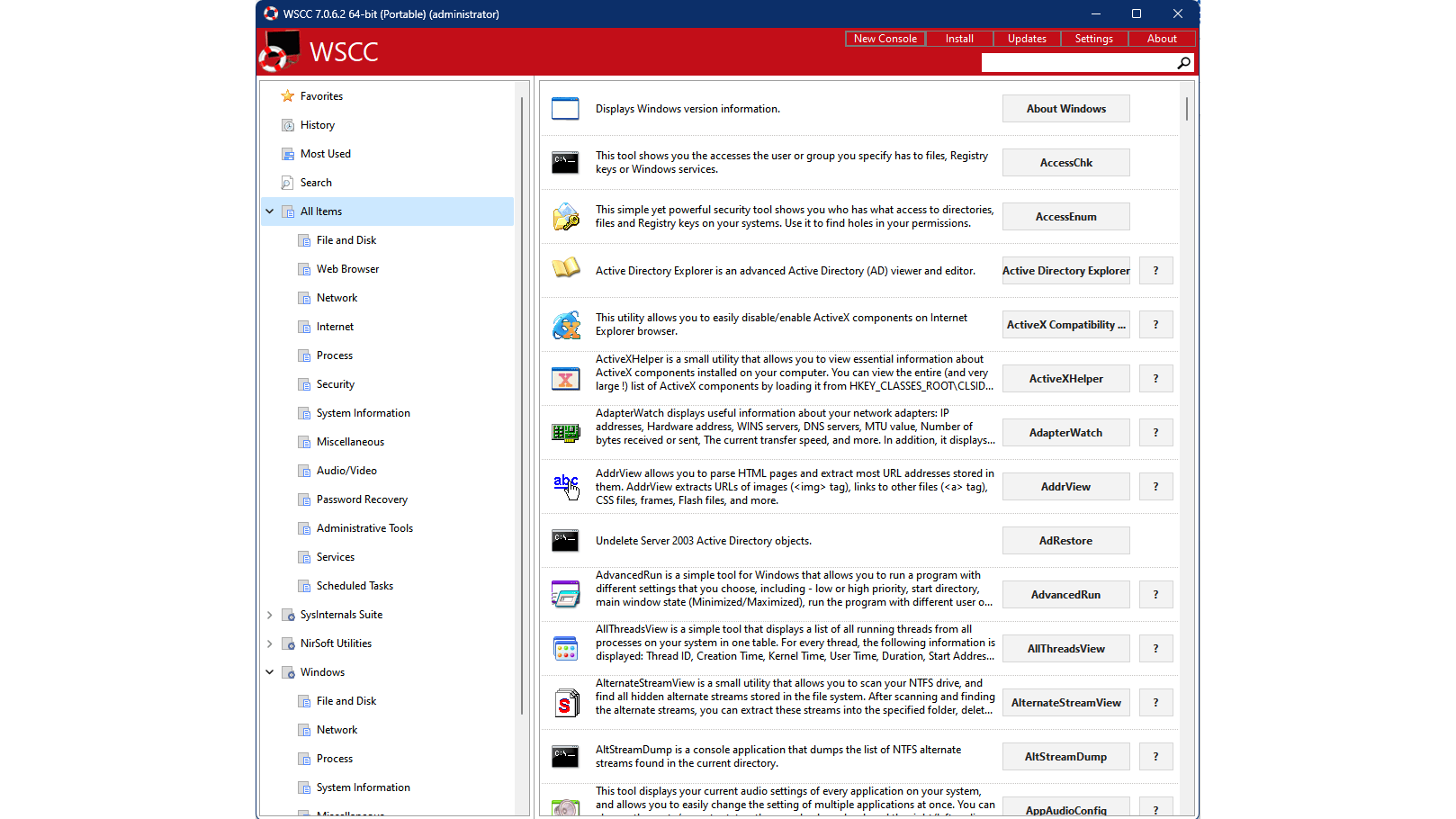
Task: Open the Install menu item
Action: [959, 39]
